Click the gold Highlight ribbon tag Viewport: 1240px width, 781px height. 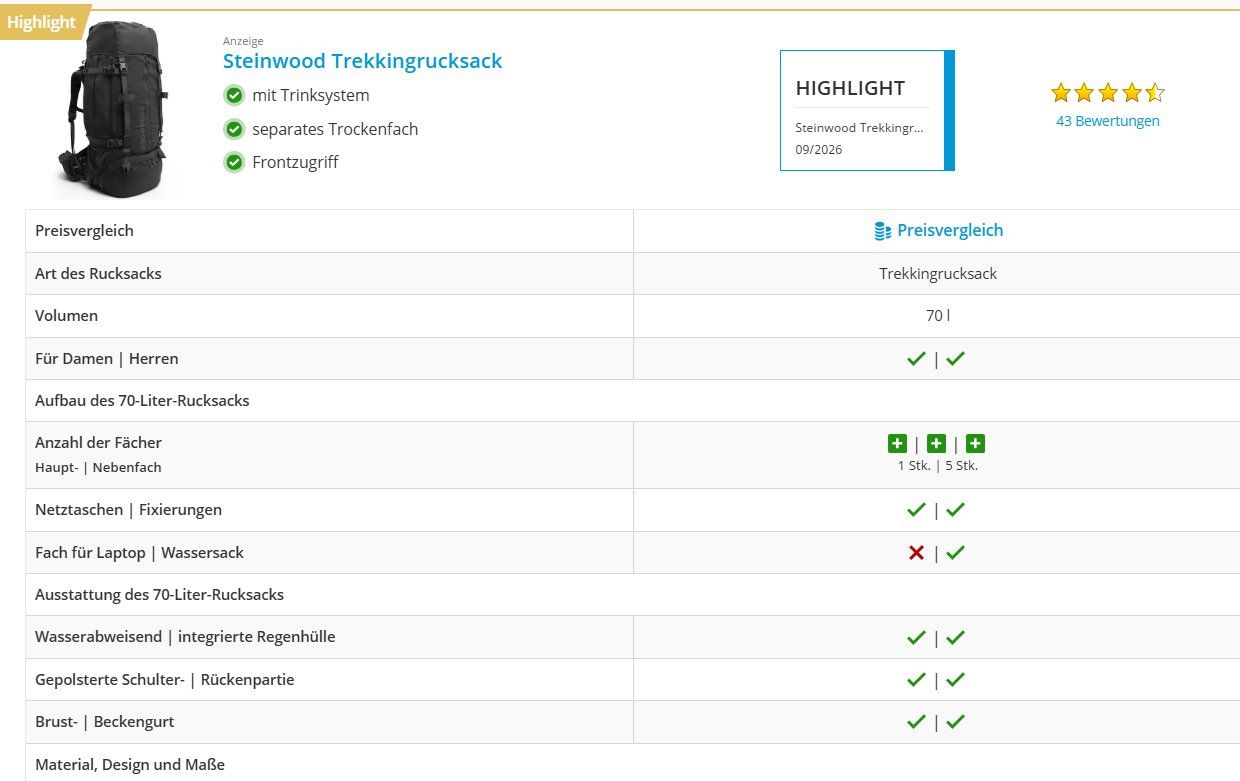[43, 22]
